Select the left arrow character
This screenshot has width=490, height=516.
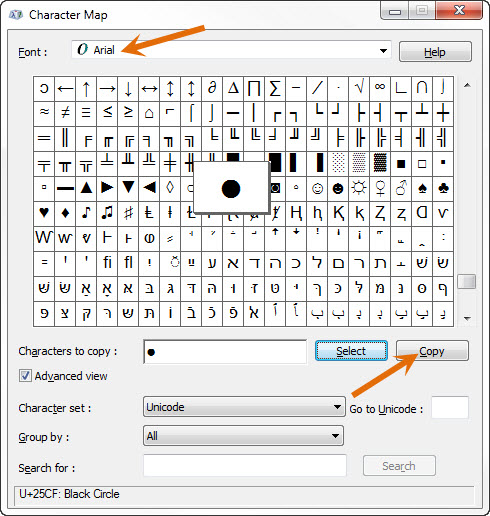point(65,89)
